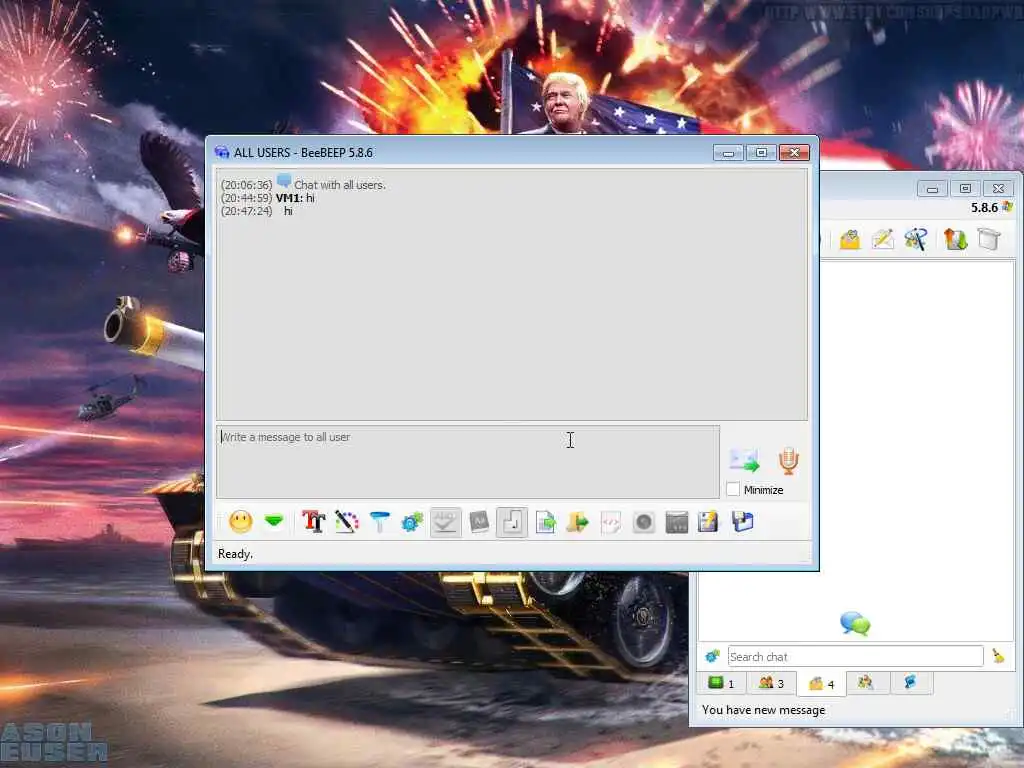The width and height of the screenshot is (1024, 768).
Task: Focus the Search chat field
Action: pyautogui.click(x=856, y=656)
